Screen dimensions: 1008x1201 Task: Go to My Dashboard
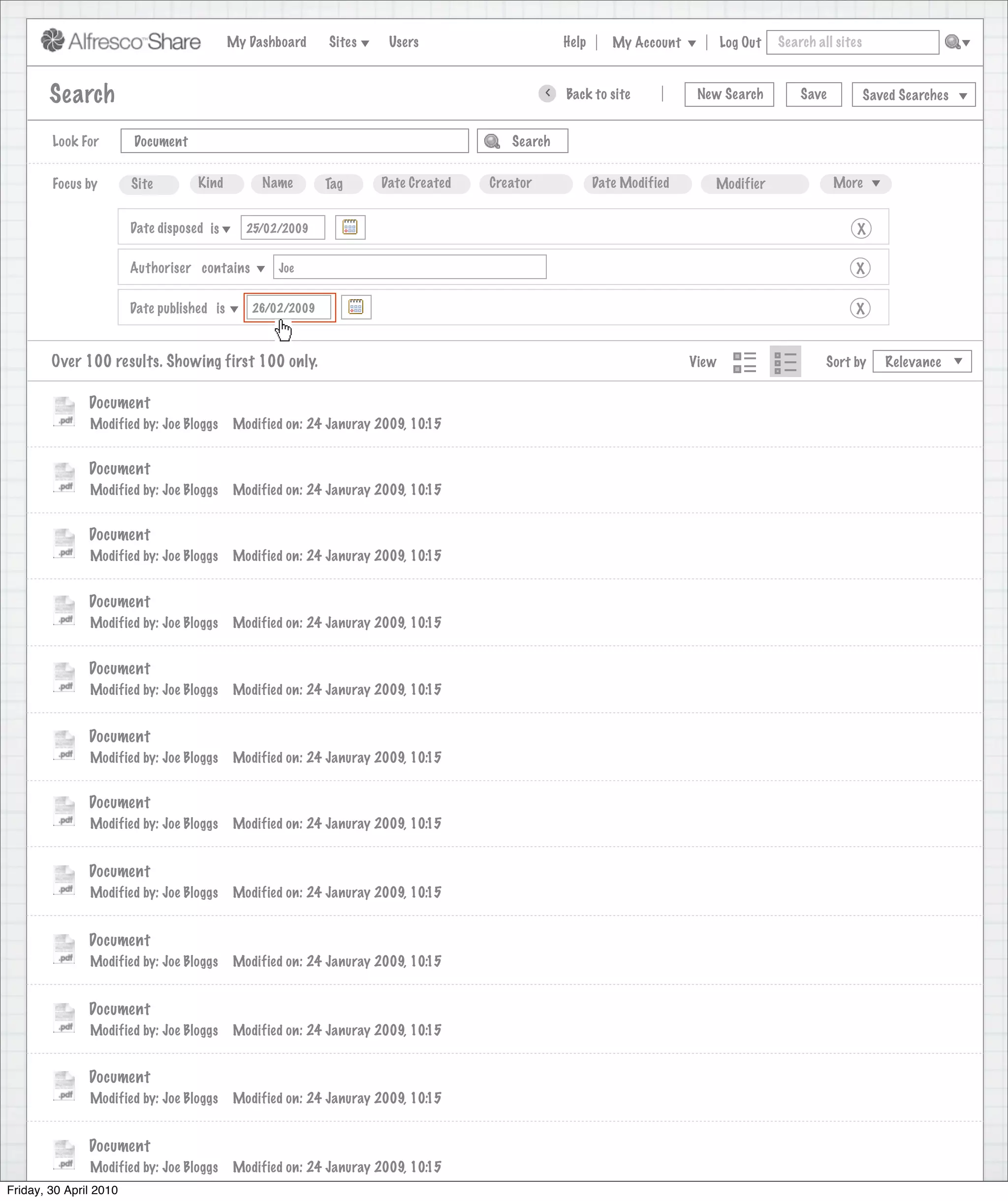tap(266, 42)
